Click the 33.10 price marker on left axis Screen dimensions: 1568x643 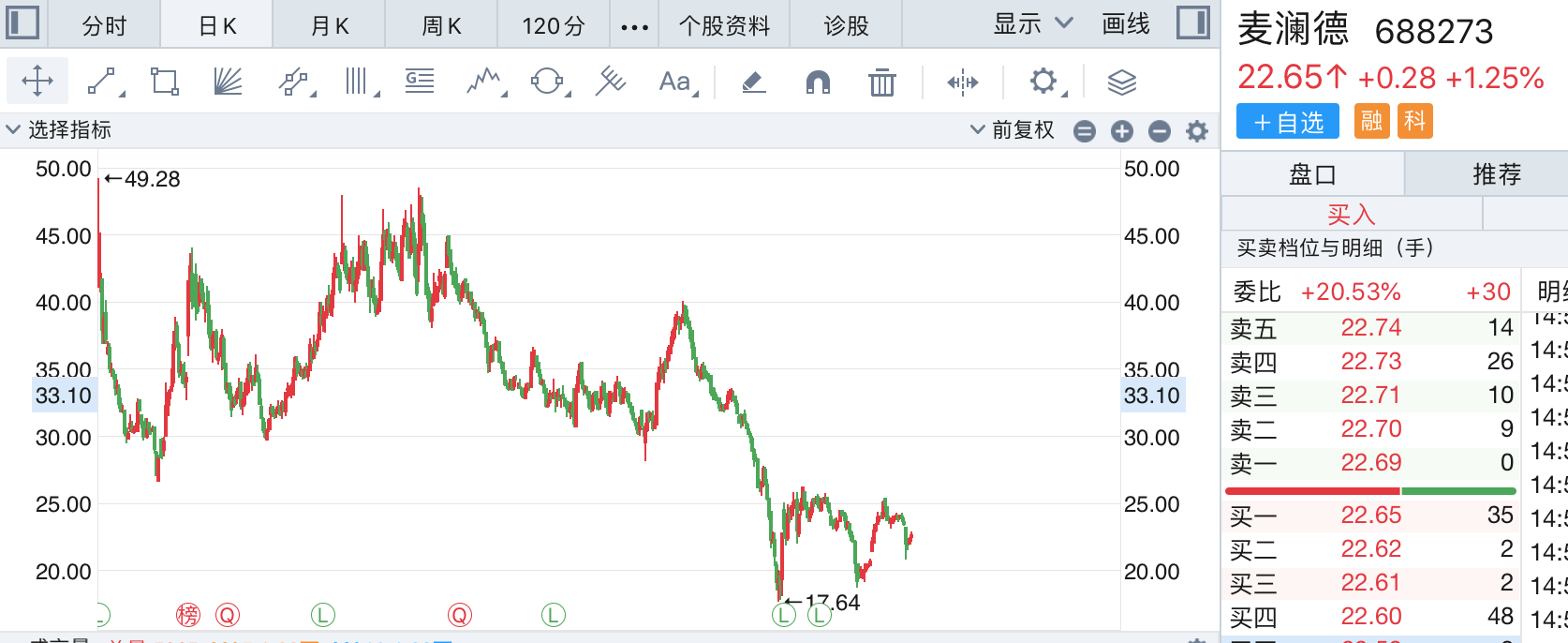(x=64, y=396)
